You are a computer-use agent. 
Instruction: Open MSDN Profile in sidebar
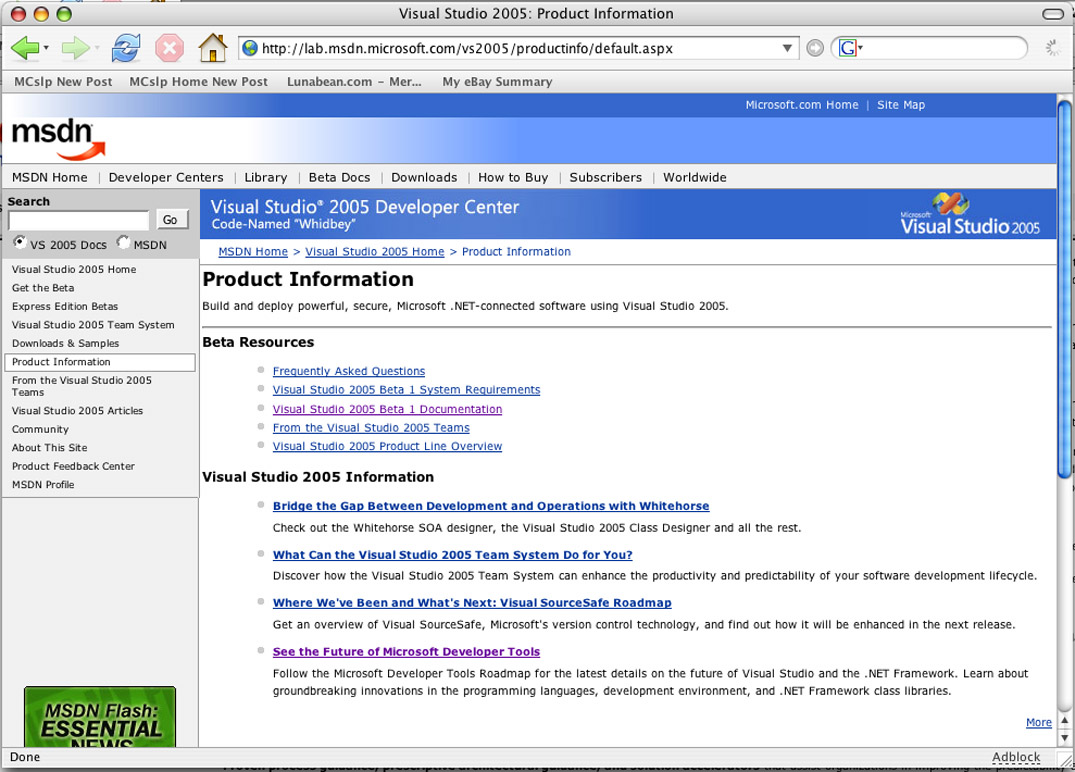click(43, 485)
